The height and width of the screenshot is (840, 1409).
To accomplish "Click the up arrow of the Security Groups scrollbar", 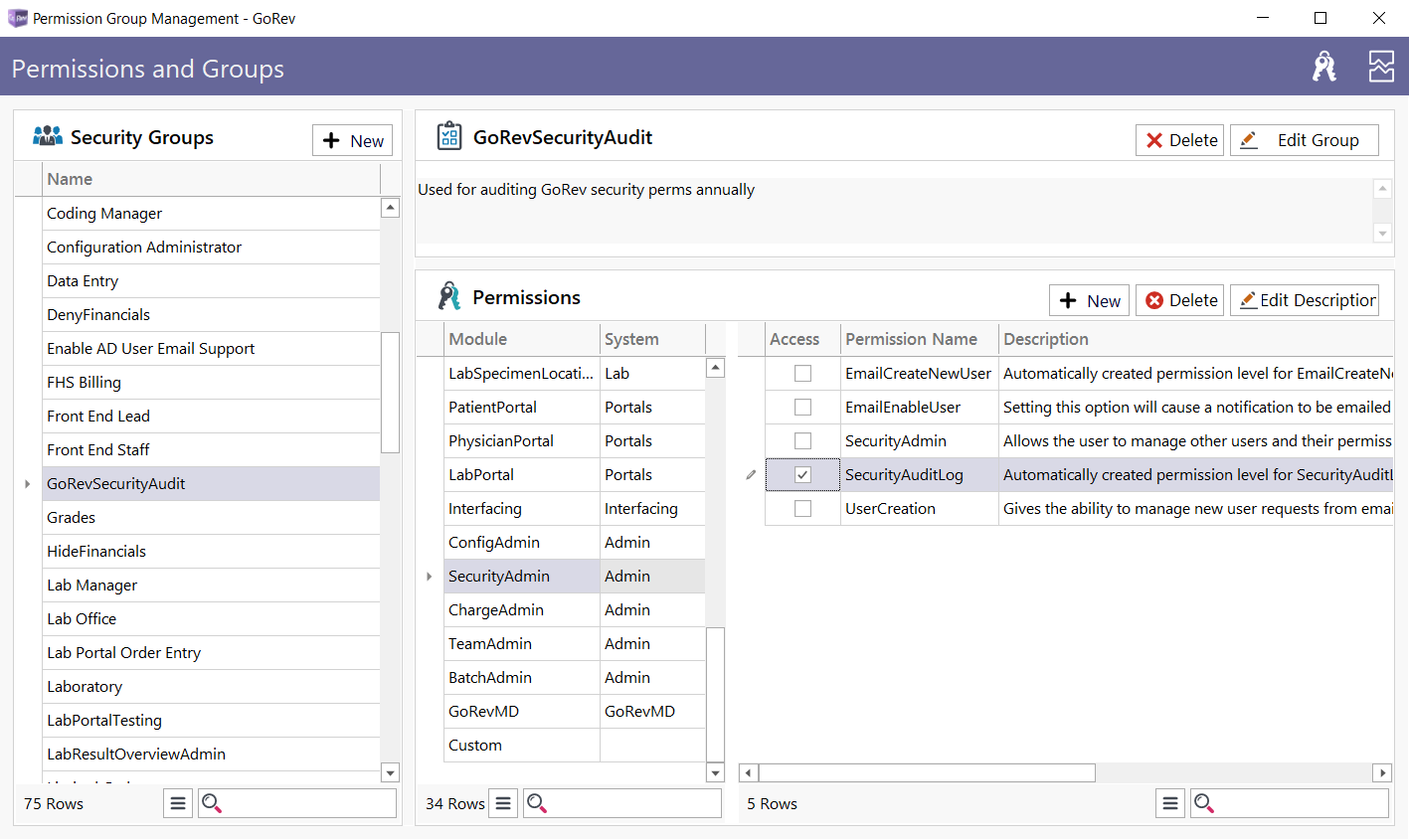I will [x=390, y=208].
